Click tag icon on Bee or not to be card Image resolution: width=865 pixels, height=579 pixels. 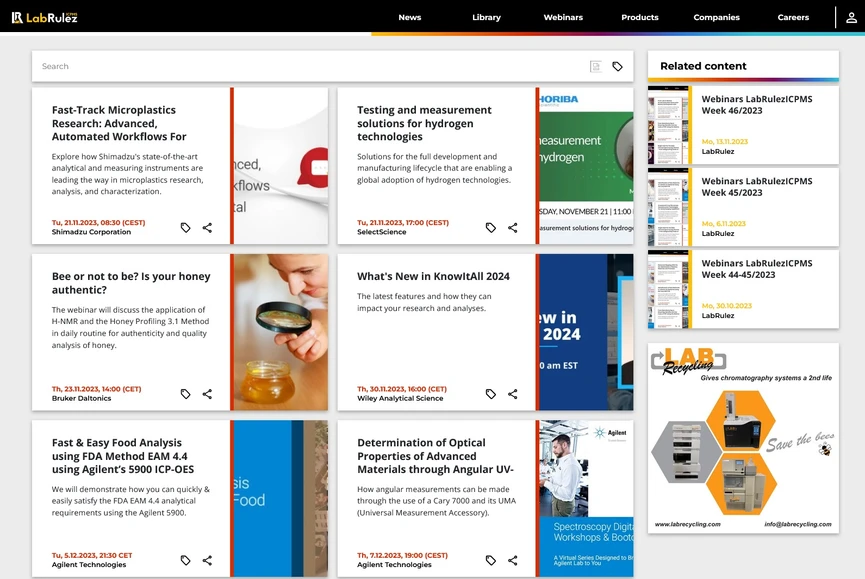[x=185, y=394]
